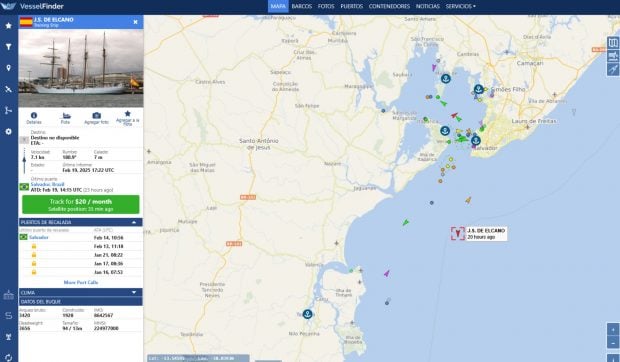Click the VesselFinder logo

pos(32,6)
